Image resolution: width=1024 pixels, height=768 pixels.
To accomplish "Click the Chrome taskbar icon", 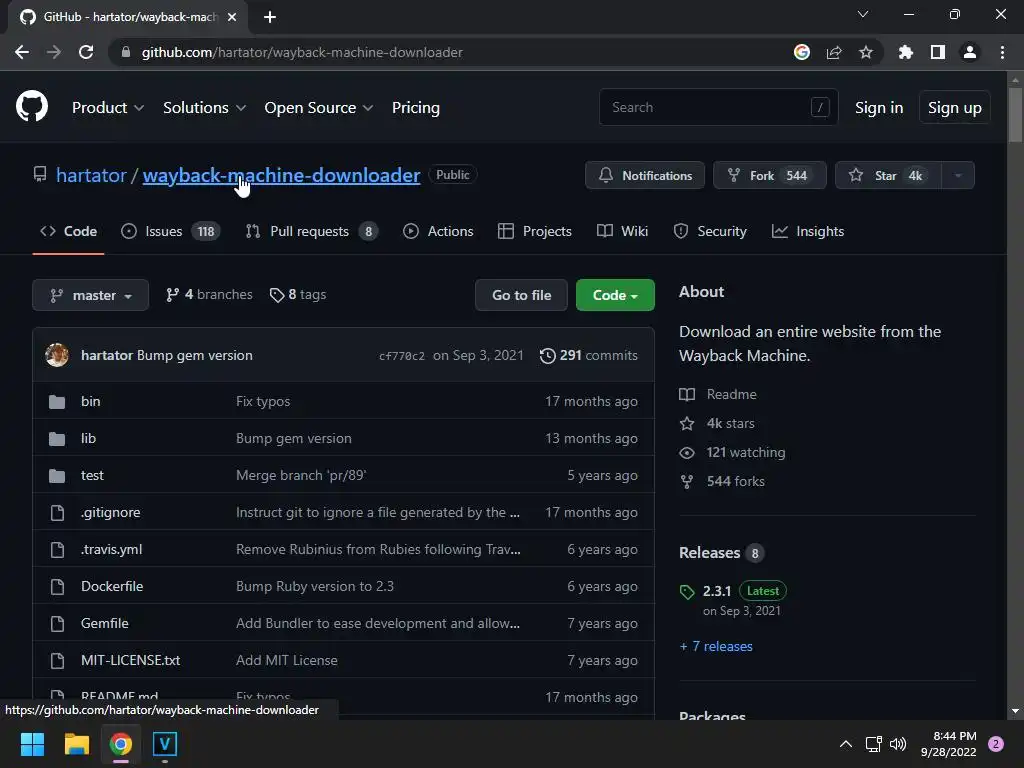I will (x=121, y=744).
